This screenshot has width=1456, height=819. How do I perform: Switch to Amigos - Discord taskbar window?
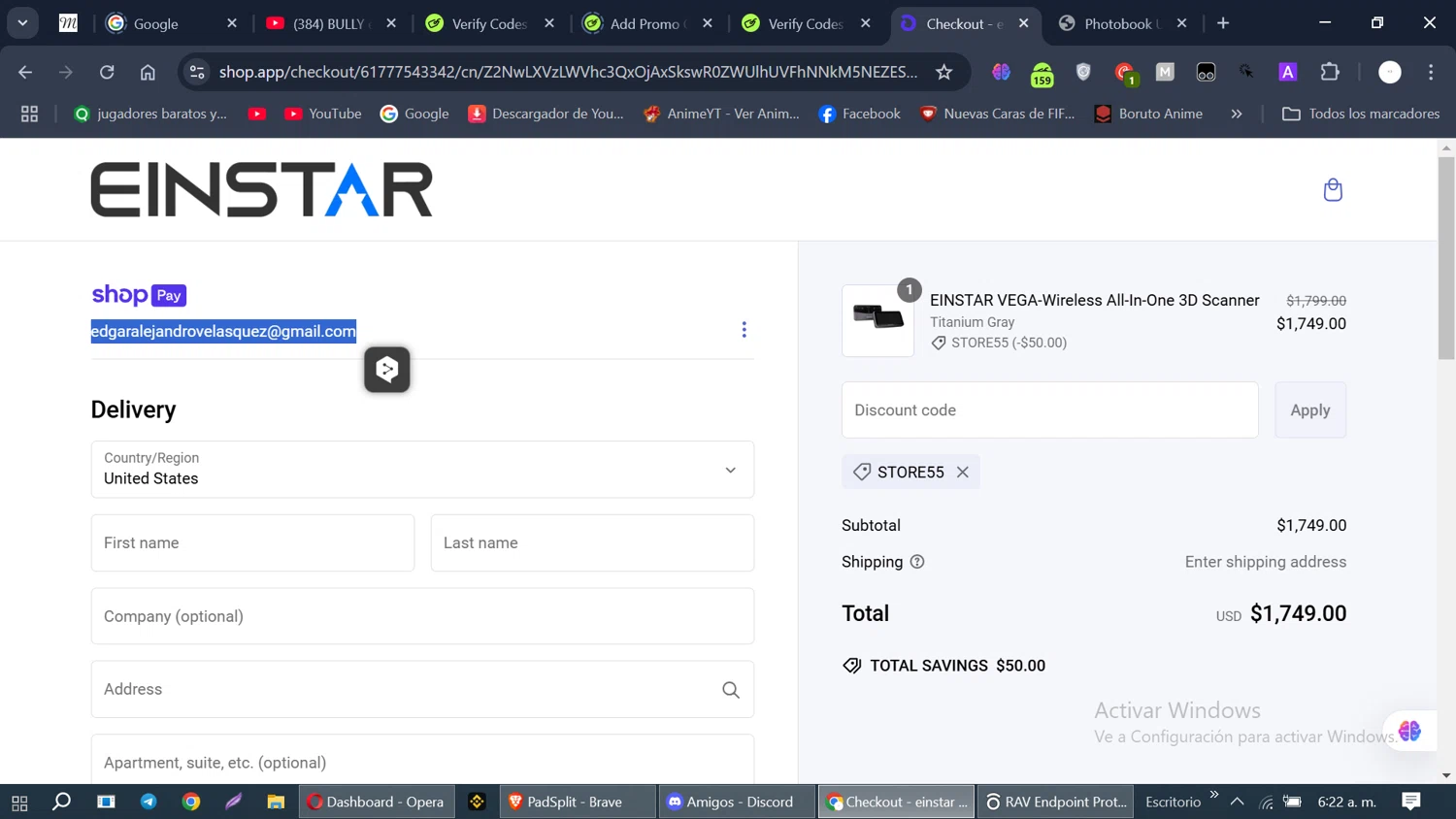737,802
